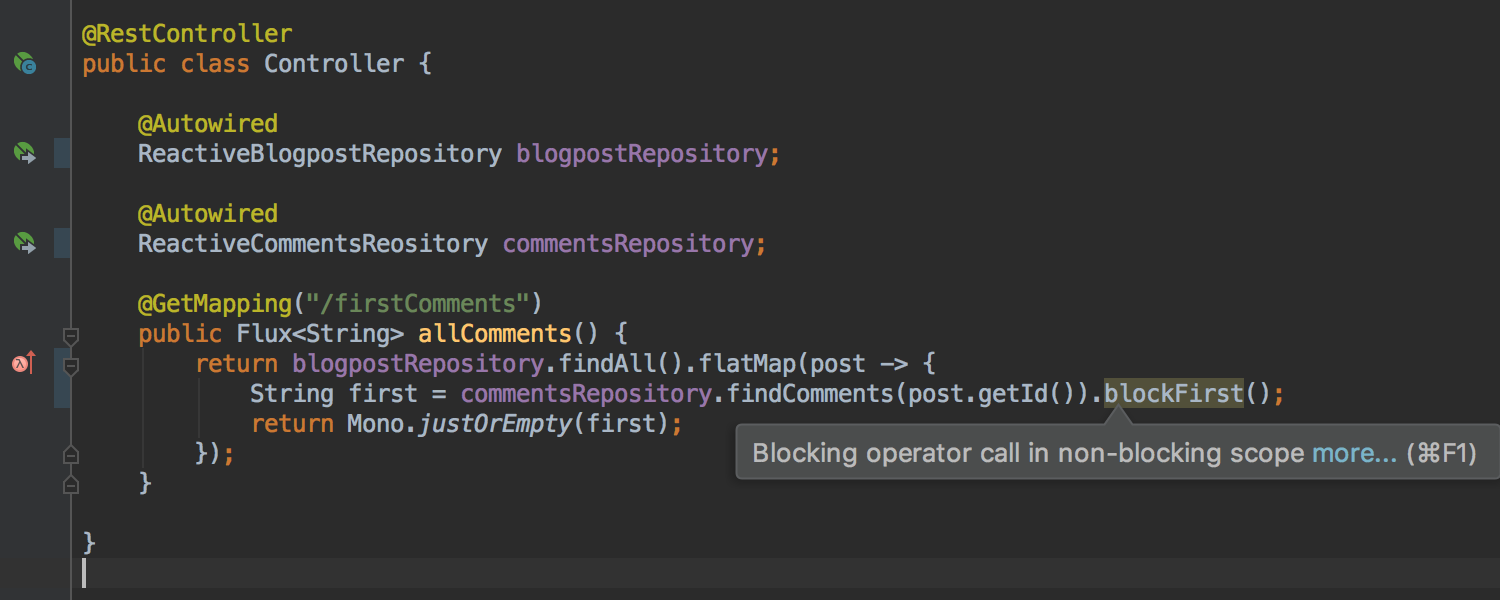The width and height of the screenshot is (1500, 600).
Task: Click the ReactiveCommentsReository type name
Action: pyautogui.click(x=313, y=244)
